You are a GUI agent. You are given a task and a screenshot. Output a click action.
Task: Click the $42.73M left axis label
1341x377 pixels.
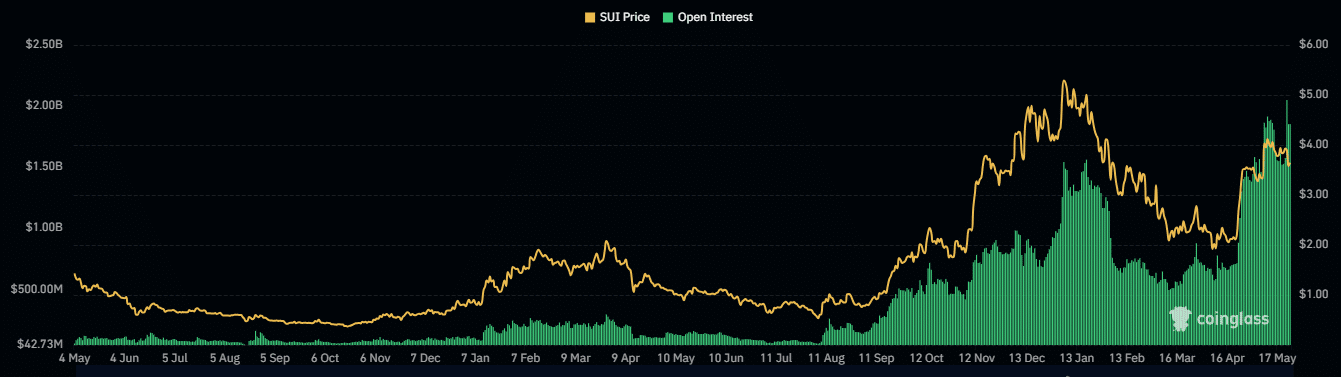[40, 344]
